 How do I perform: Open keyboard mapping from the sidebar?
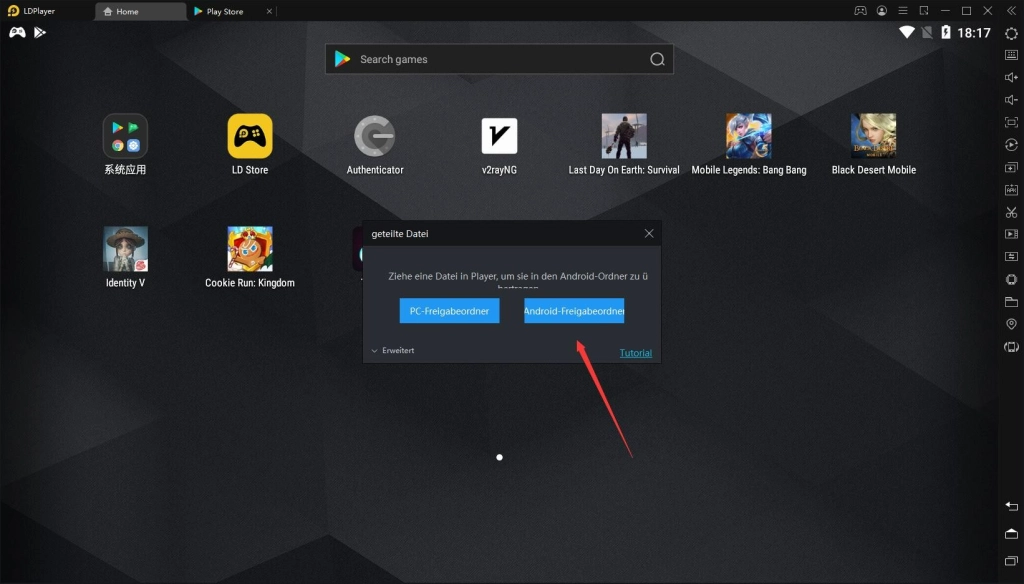click(1011, 55)
